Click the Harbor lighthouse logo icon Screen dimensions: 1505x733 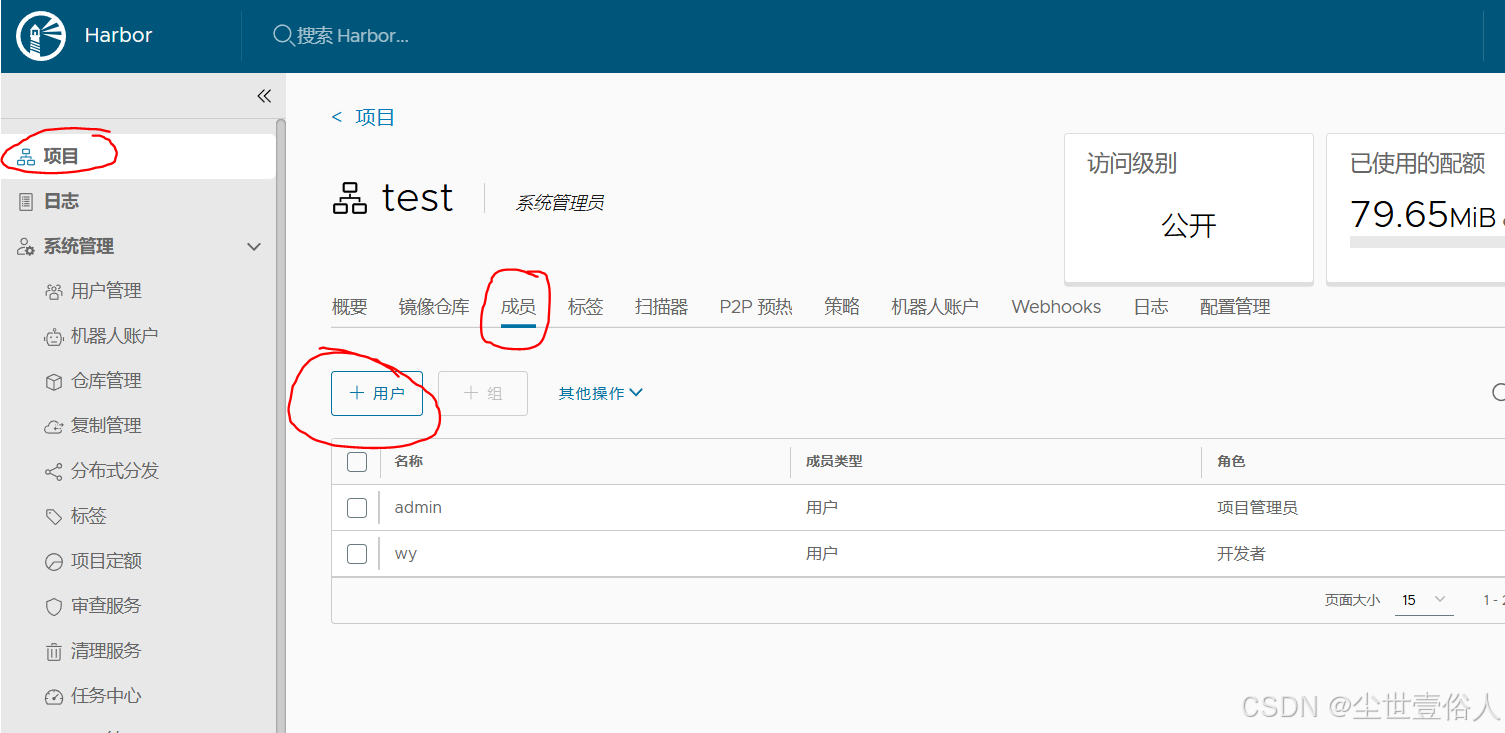click(41, 36)
